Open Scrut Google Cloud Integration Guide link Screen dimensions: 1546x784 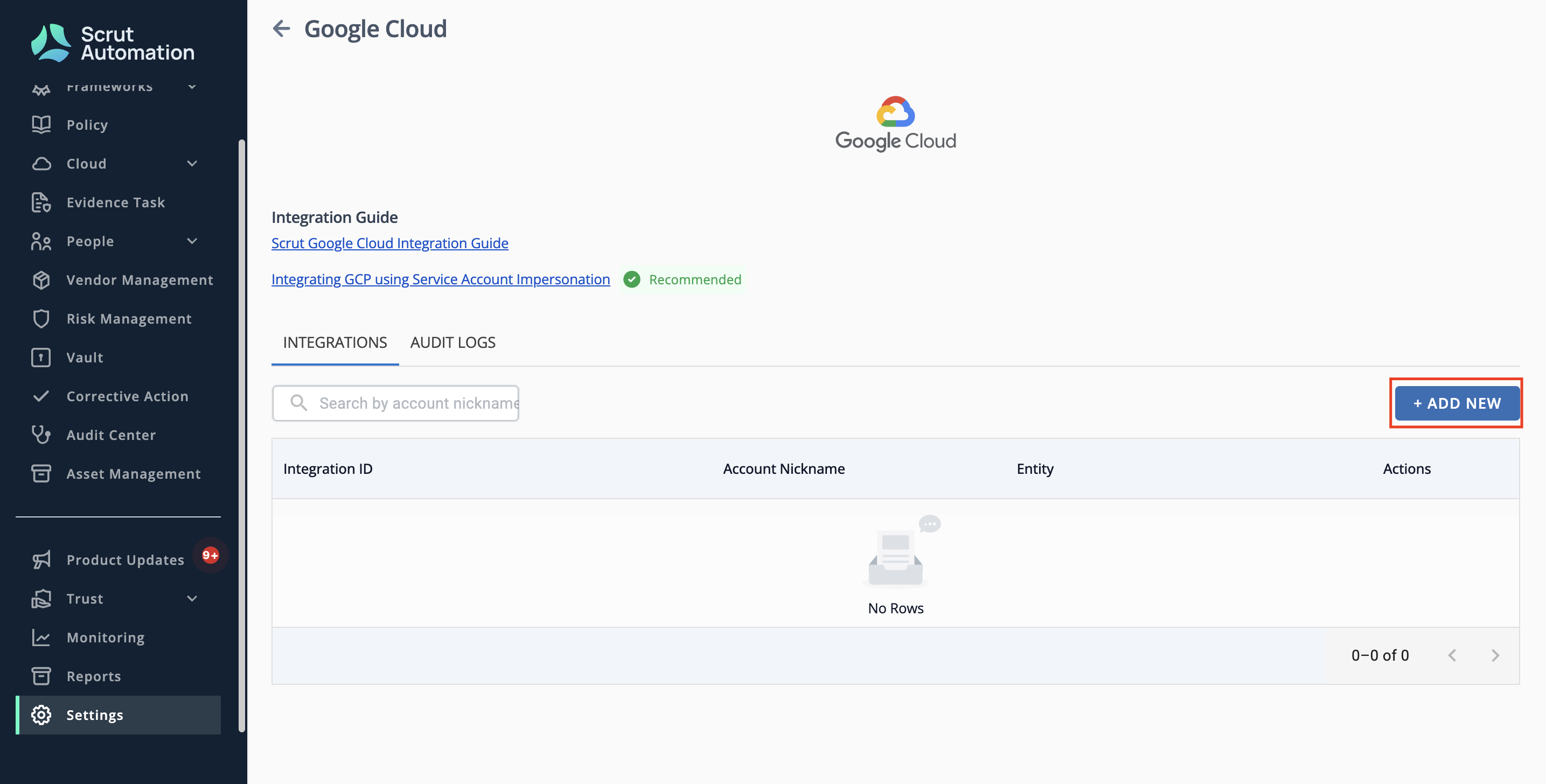point(389,243)
